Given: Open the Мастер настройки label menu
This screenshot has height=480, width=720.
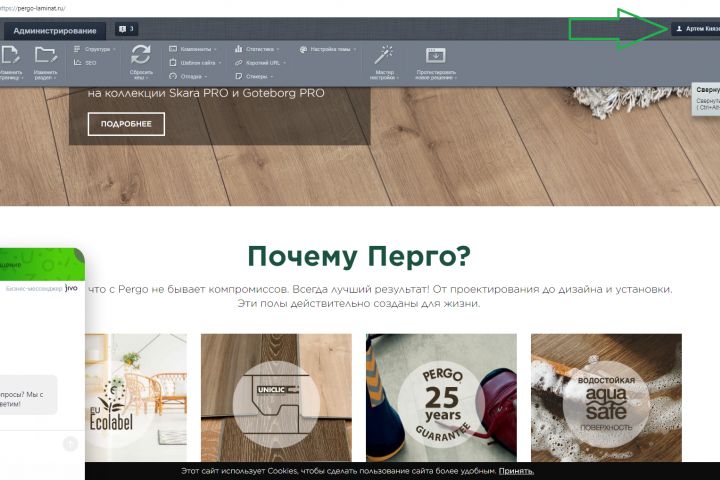Looking at the screenshot, I should [384, 75].
